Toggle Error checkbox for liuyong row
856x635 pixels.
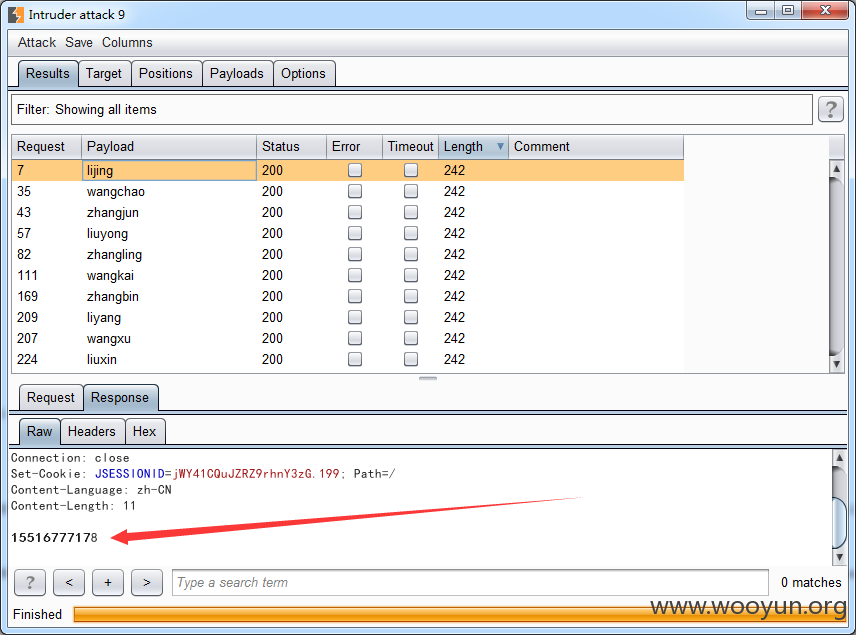click(x=355, y=233)
